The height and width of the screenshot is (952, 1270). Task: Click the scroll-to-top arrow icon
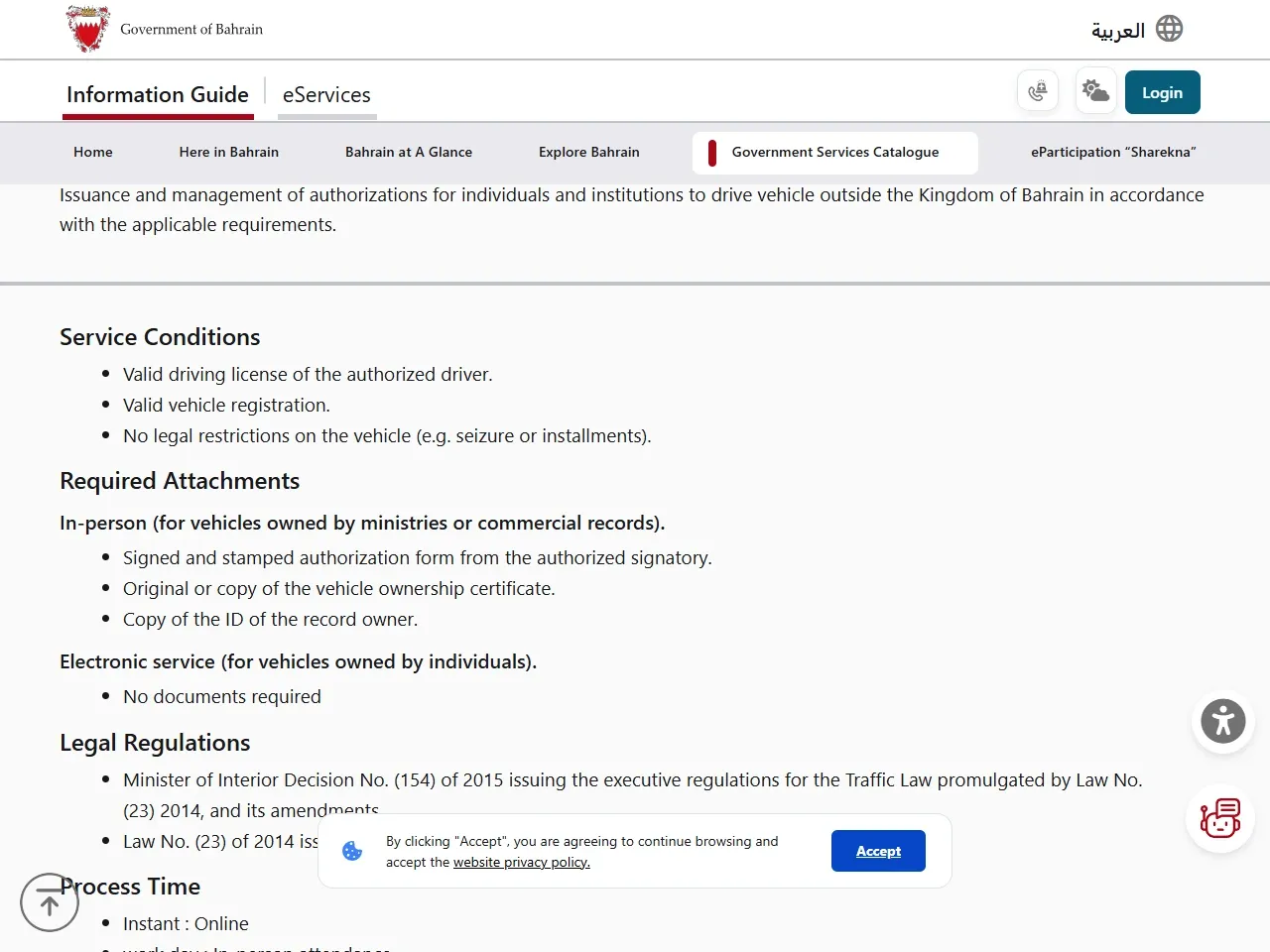click(50, 902)
